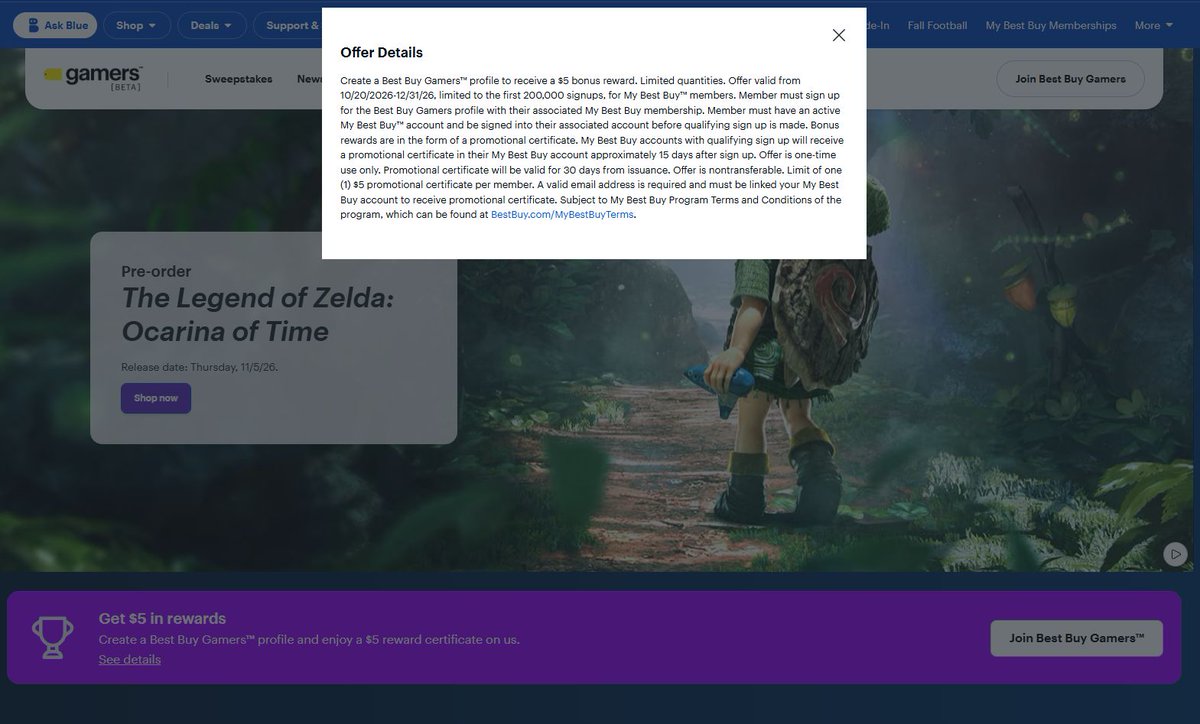Click See details under rewards banner
The image size is (1200, 724).
click(130, 659)
